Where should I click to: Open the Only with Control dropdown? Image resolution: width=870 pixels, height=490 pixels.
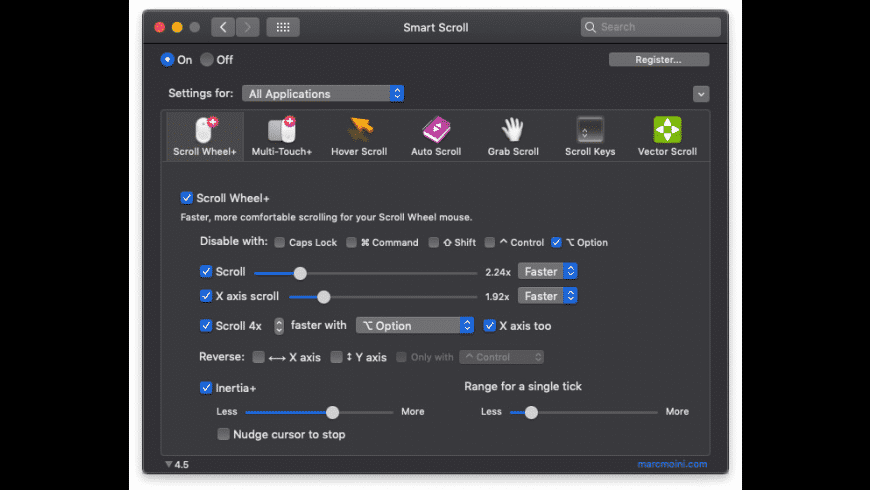(502, 357)
